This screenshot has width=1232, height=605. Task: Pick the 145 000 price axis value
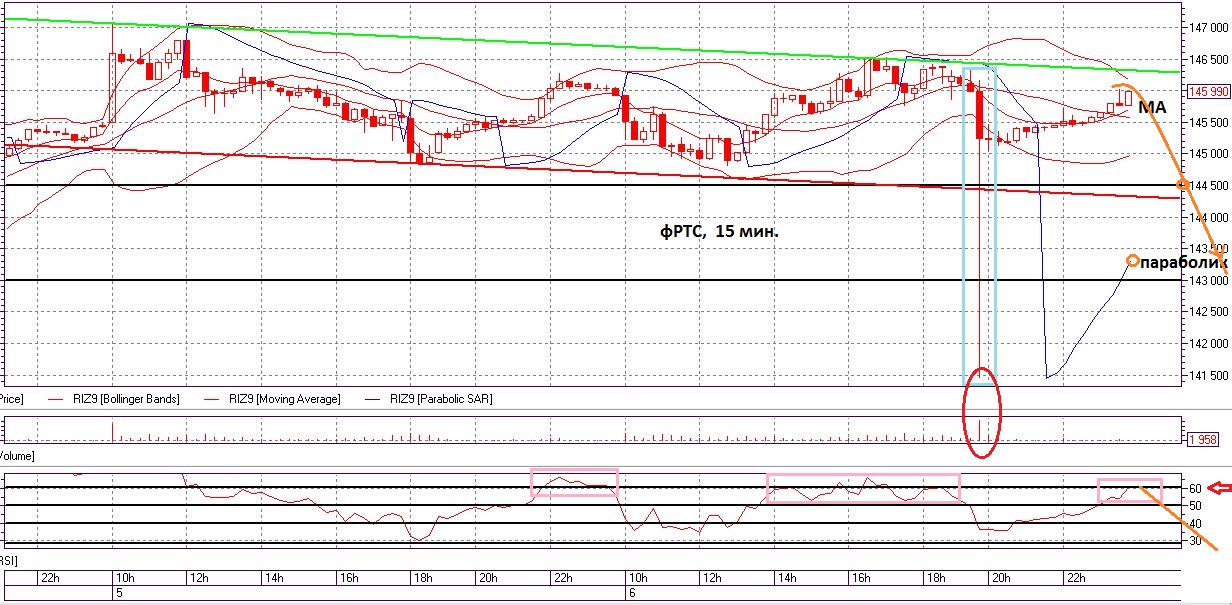pyautogui.click(x=1211, y=154)
